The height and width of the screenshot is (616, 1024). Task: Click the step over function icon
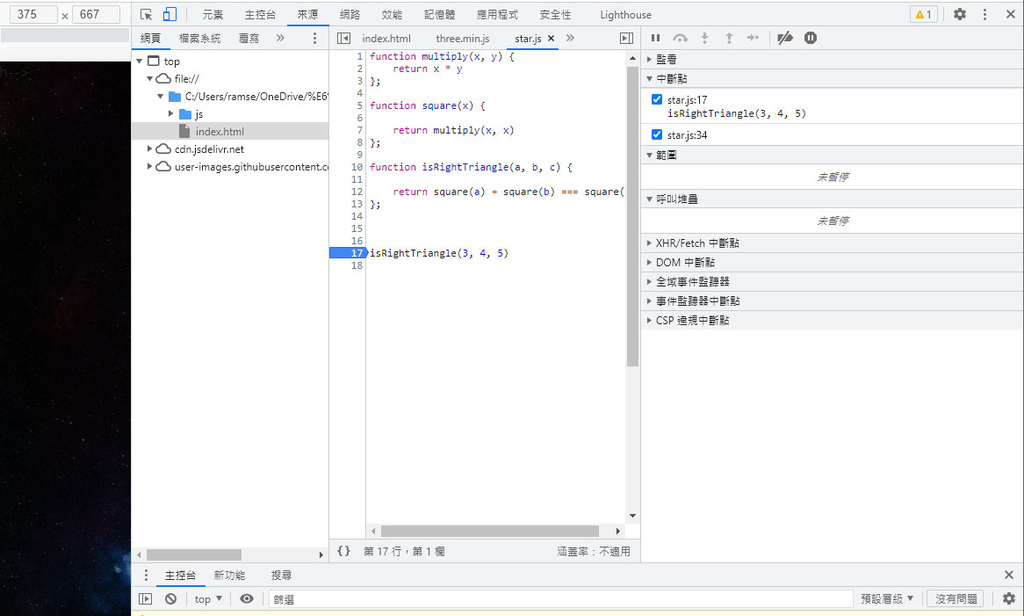680,38
